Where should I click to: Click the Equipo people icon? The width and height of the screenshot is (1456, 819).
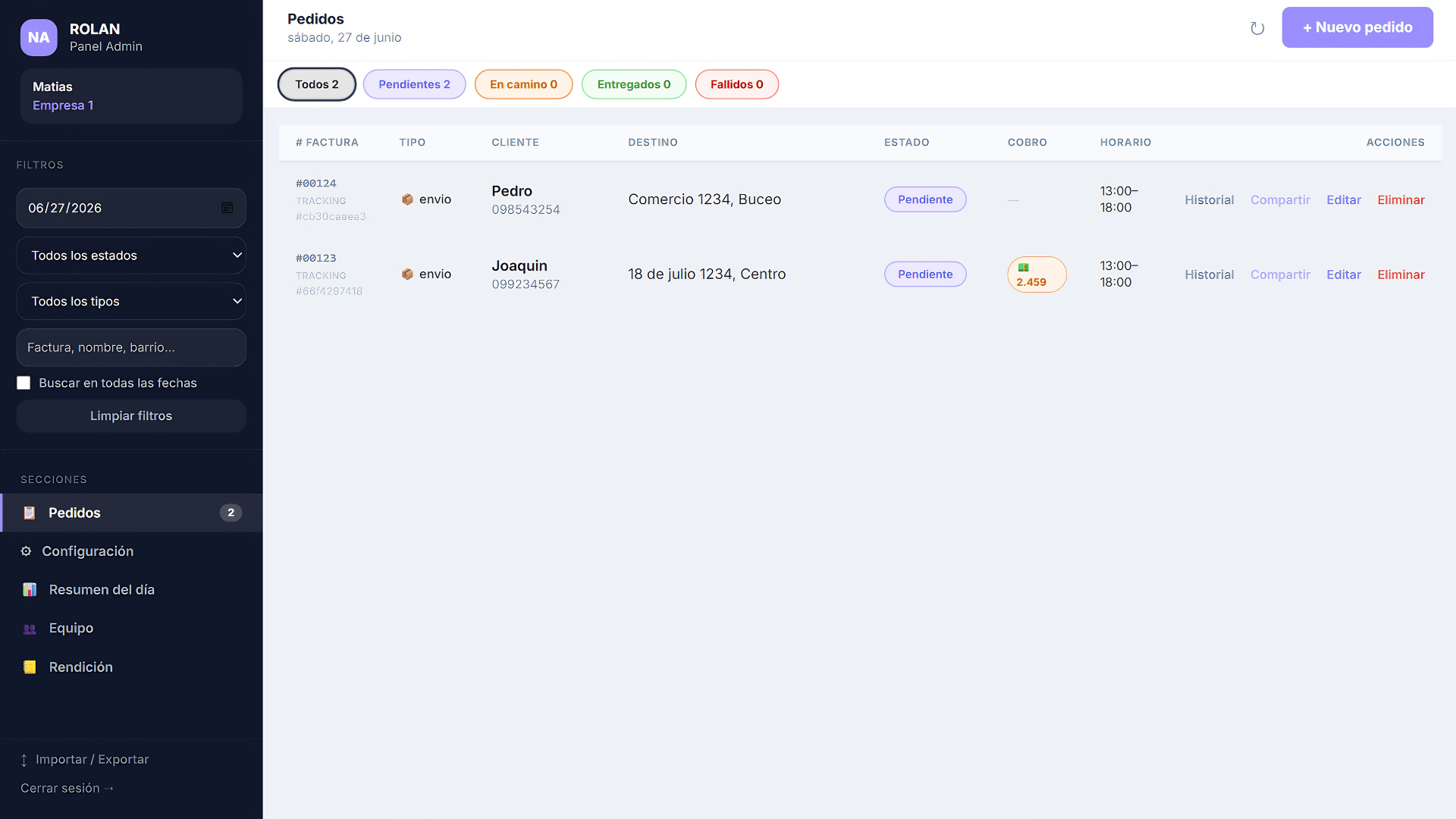pos(30,628)
